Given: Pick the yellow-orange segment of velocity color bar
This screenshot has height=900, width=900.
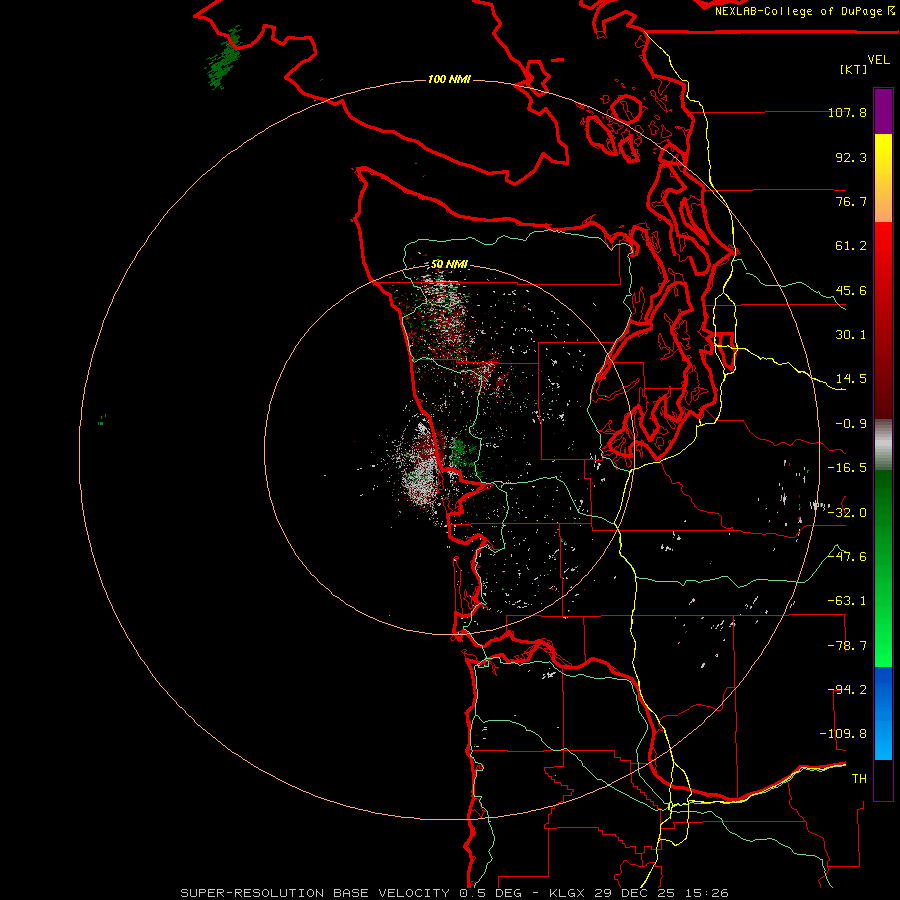Looking at the screenshot, I should point(883,178).
